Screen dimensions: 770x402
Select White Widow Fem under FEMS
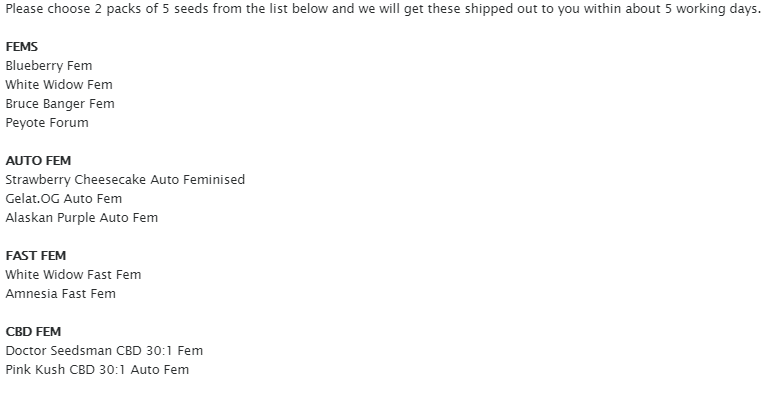58,85
